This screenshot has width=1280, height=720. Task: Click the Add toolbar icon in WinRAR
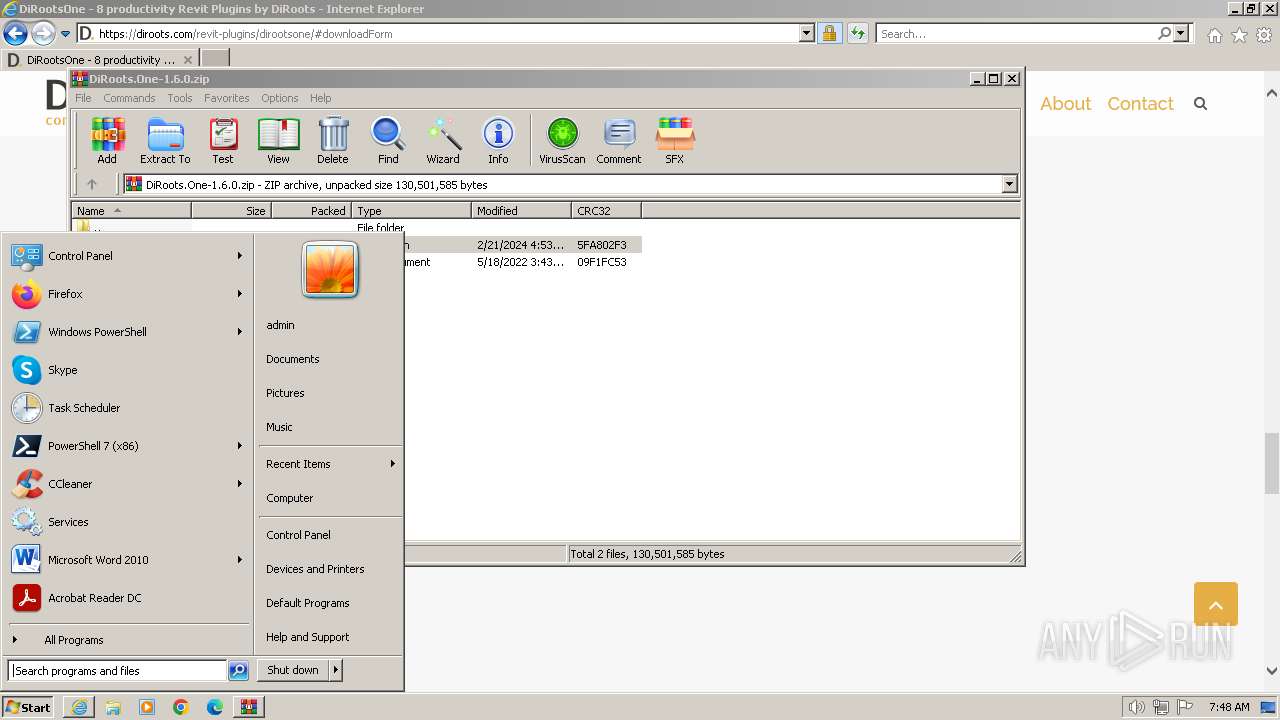pyautogui.click(x=107, y=140)
